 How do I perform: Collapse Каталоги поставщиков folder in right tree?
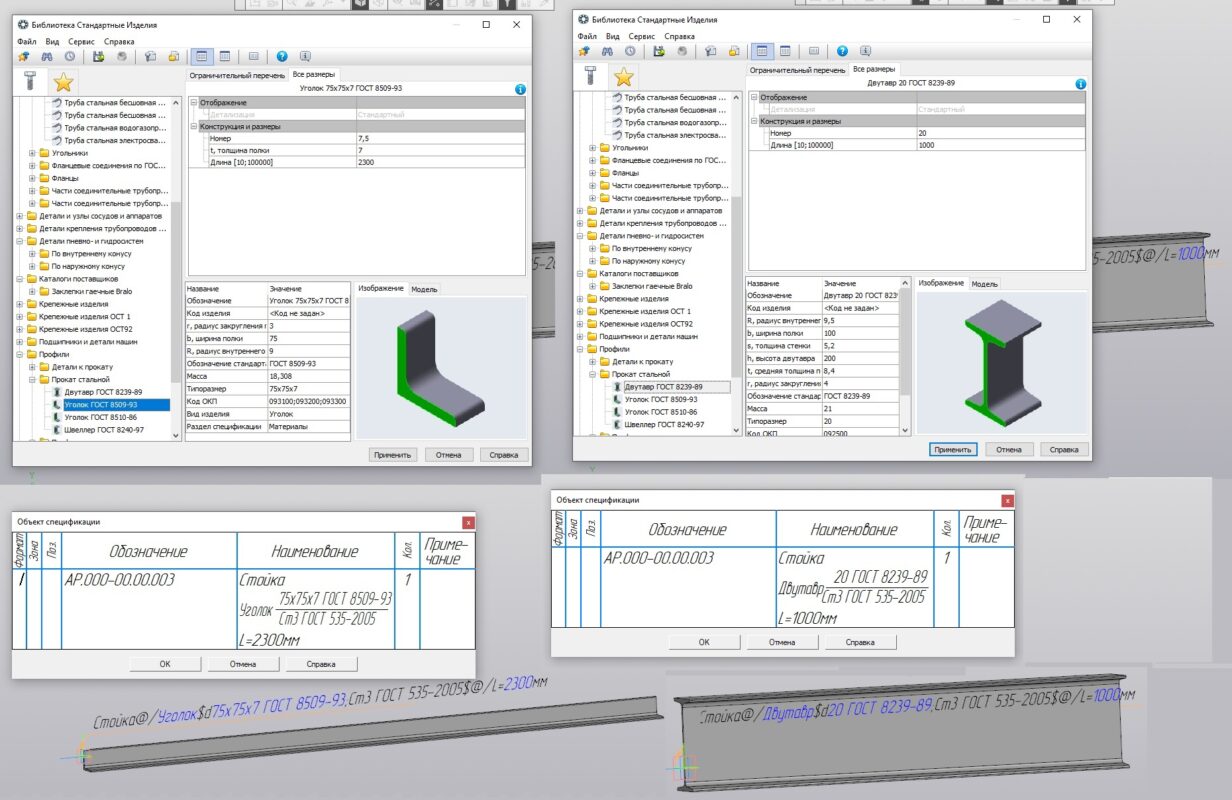(580, 273)
